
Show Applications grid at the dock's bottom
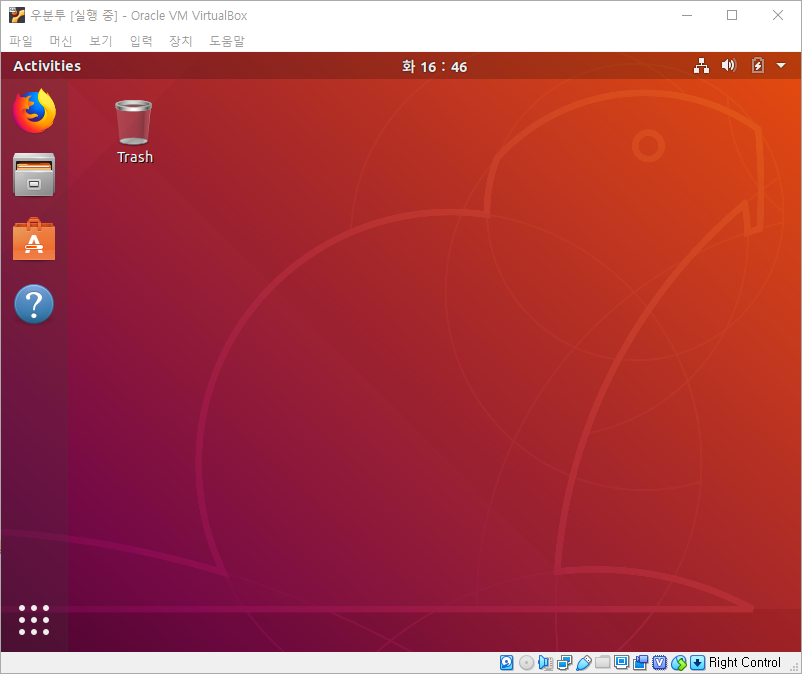pos(34,620)
